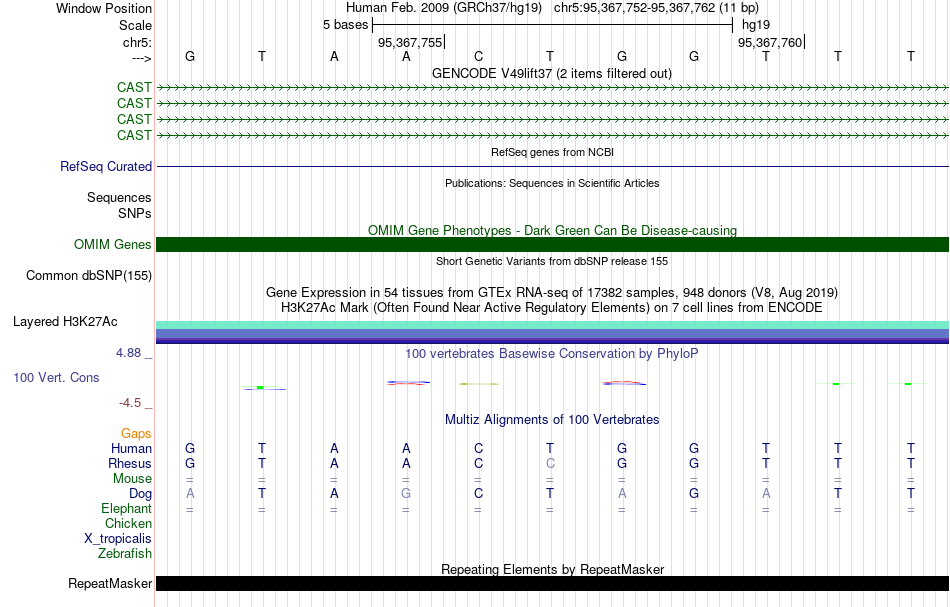Click the RepeatMasker track label
This screenshot has height=607, width=950.
click(x=110, y=583)
